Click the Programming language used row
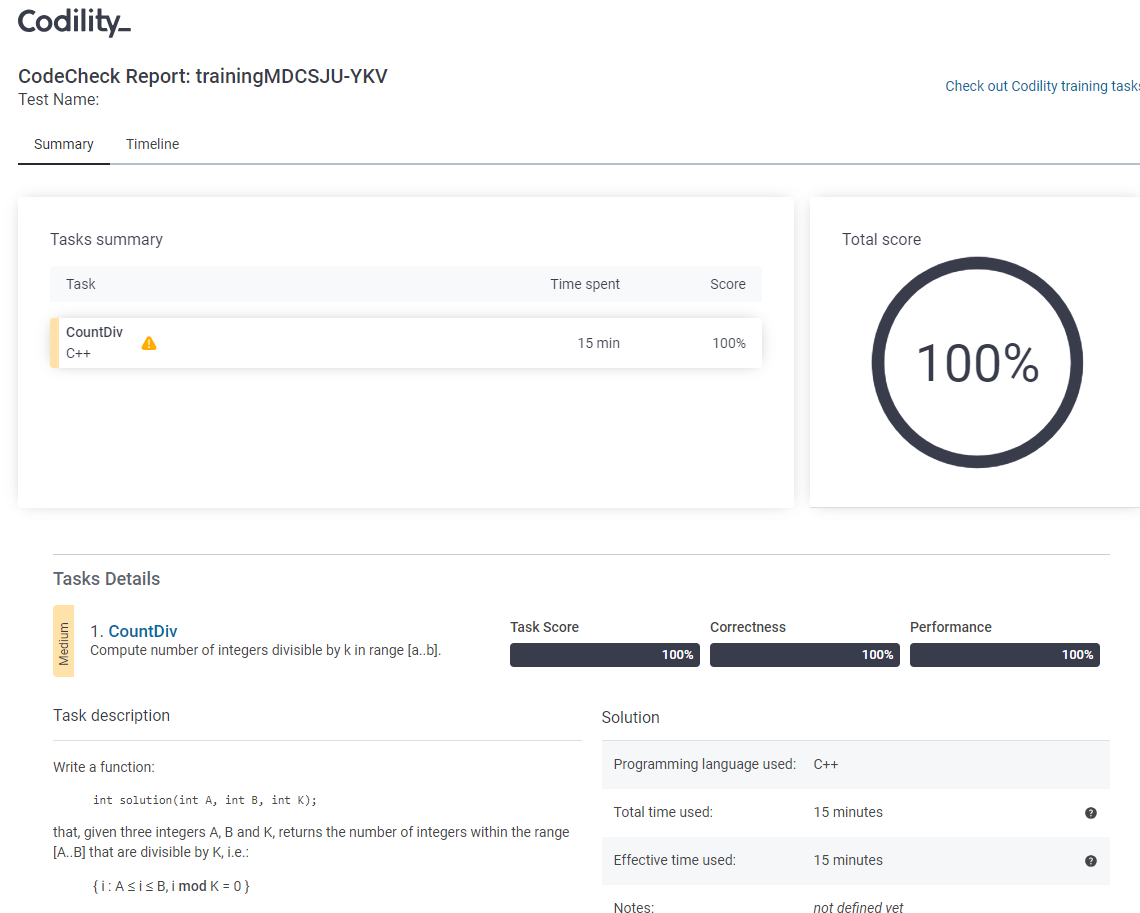The width and height of the screenshot is (1140, 913). tap(856, 765)
